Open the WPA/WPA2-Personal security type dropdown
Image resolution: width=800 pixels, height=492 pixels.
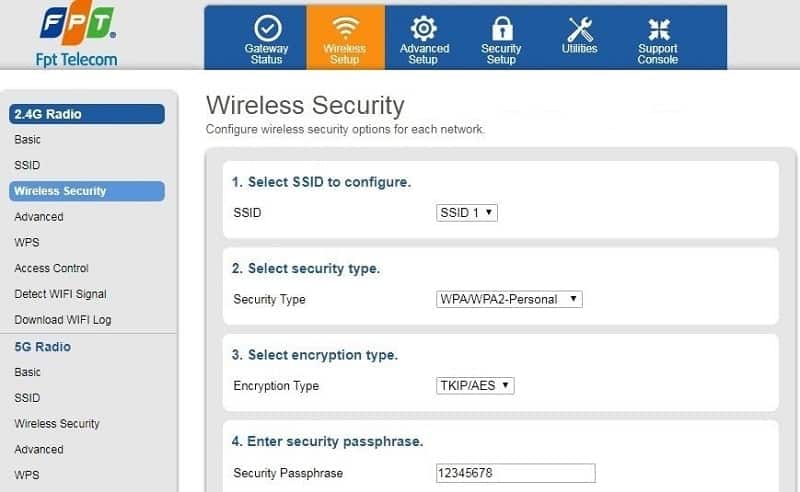[509, 299]
